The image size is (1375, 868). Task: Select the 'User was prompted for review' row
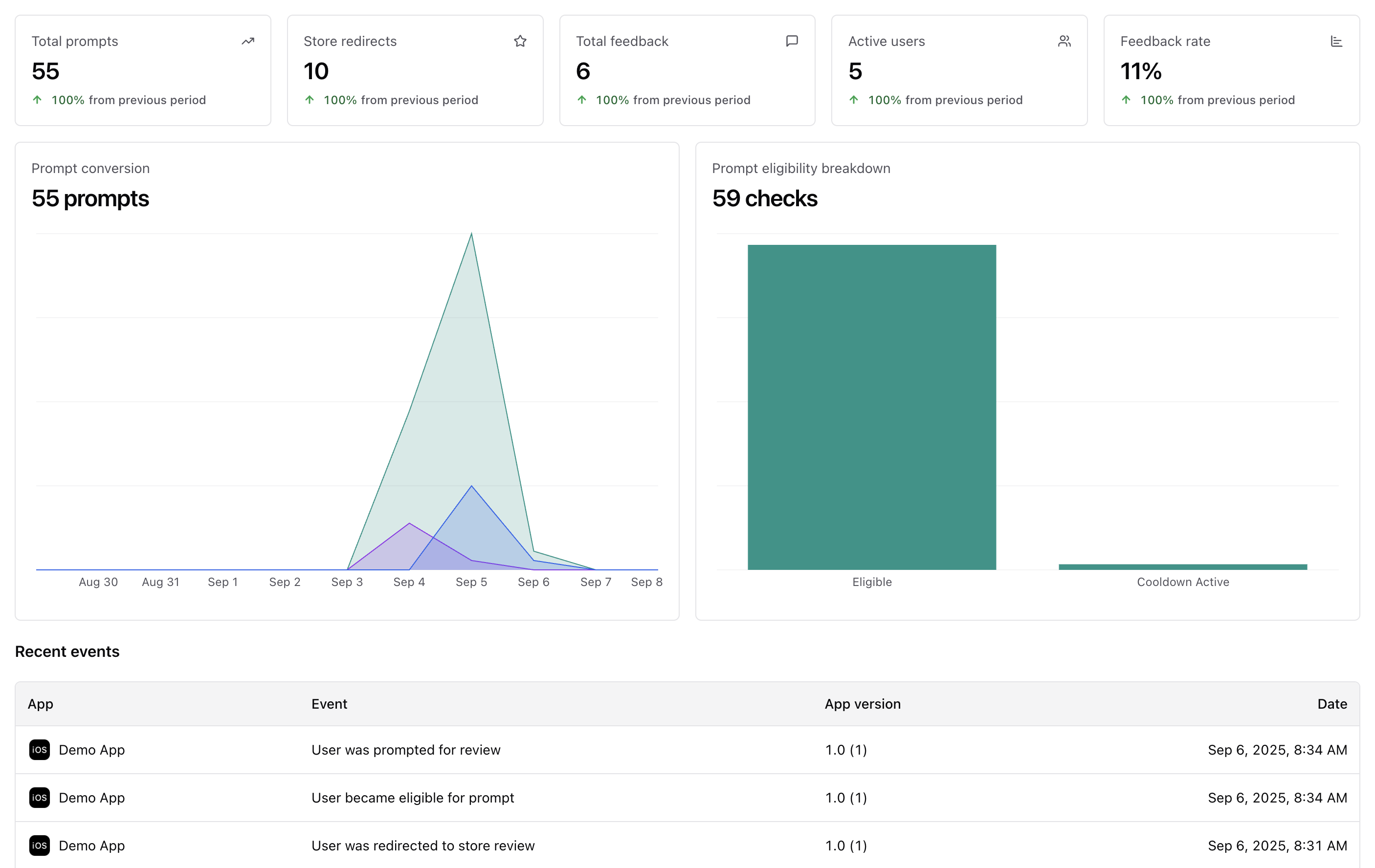405,750
